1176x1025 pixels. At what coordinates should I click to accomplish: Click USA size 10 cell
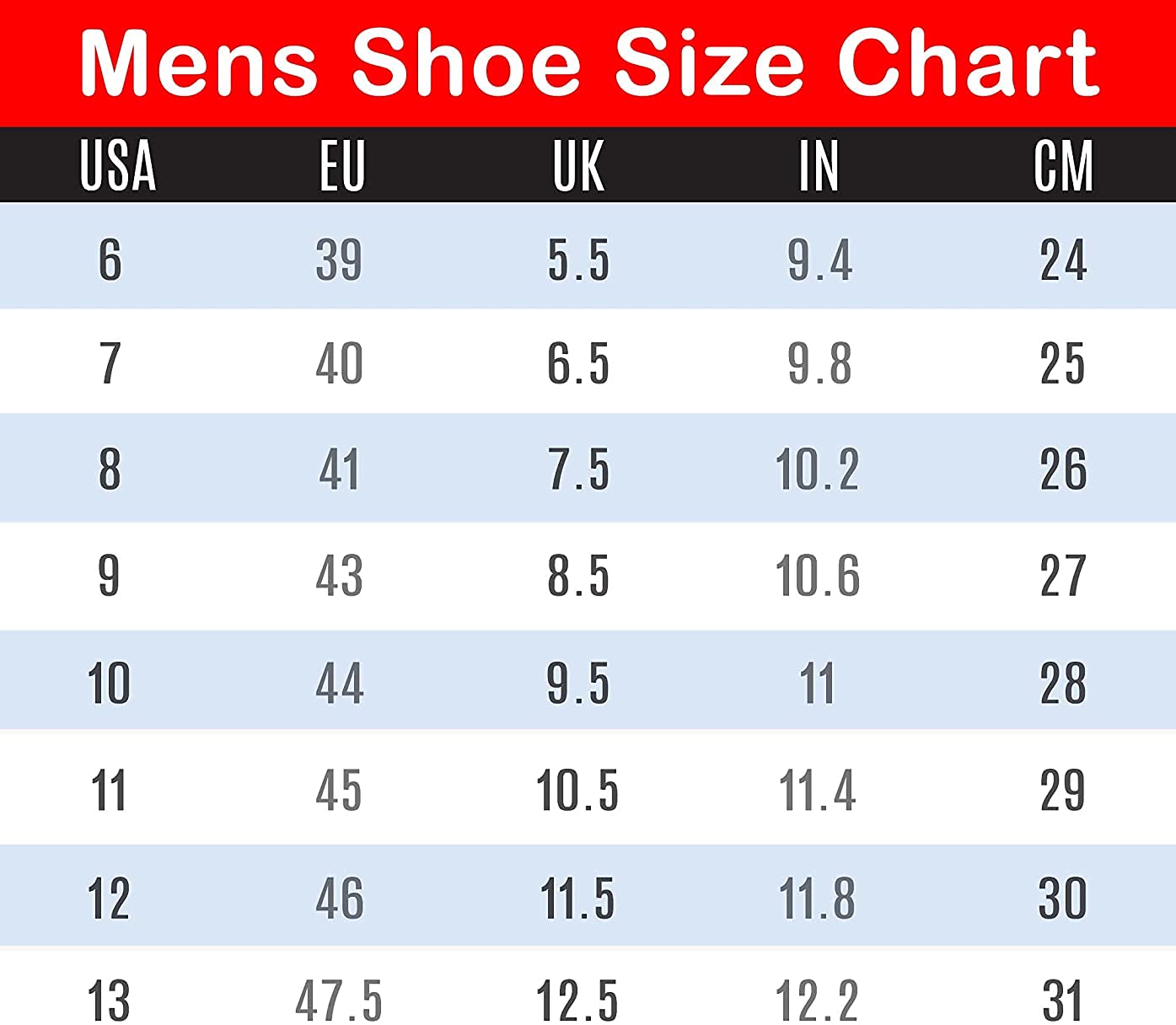(109, 683)
